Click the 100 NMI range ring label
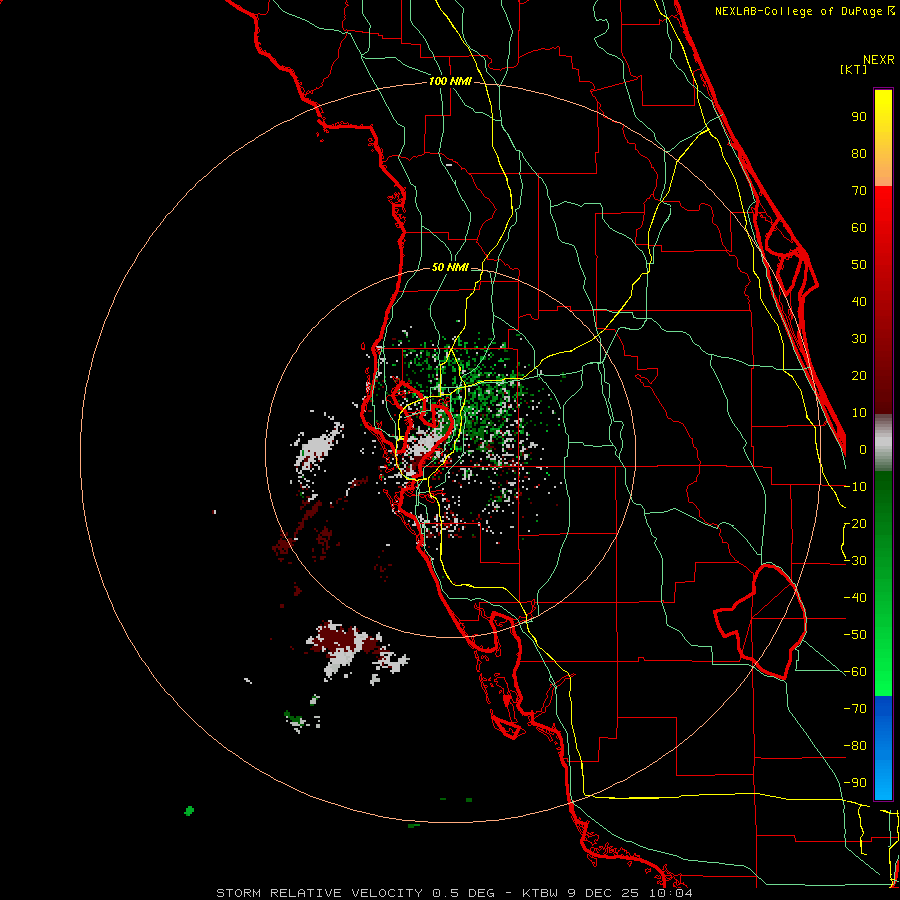 (450, 82)
